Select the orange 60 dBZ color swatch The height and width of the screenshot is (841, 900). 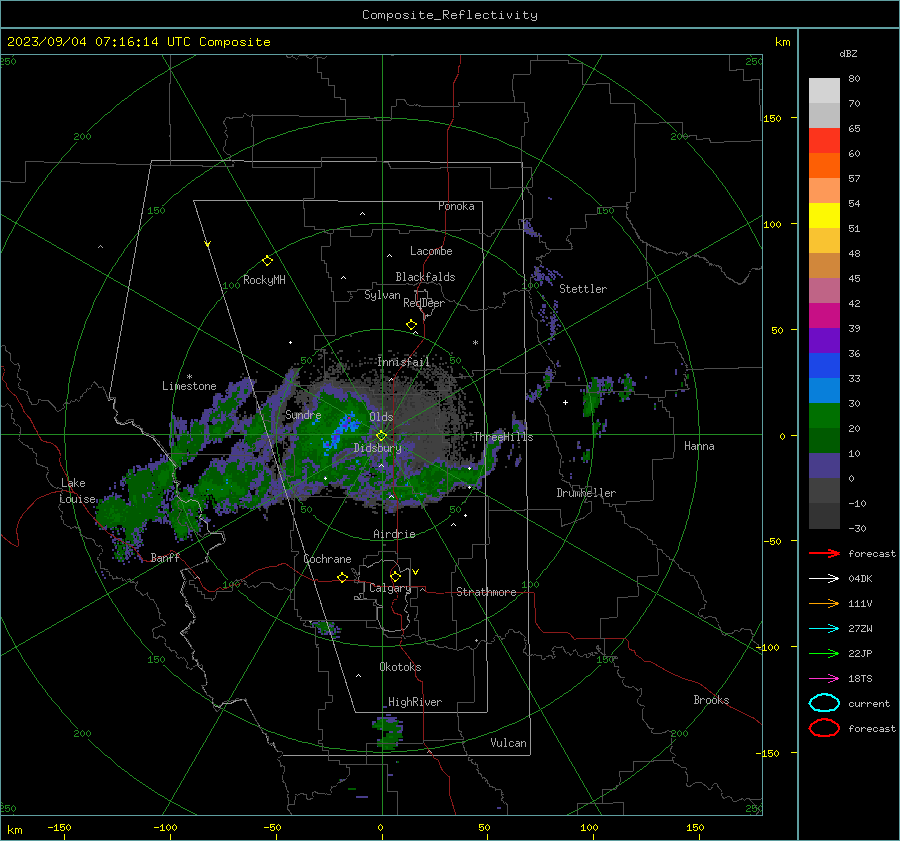click(x=824, y=166)
